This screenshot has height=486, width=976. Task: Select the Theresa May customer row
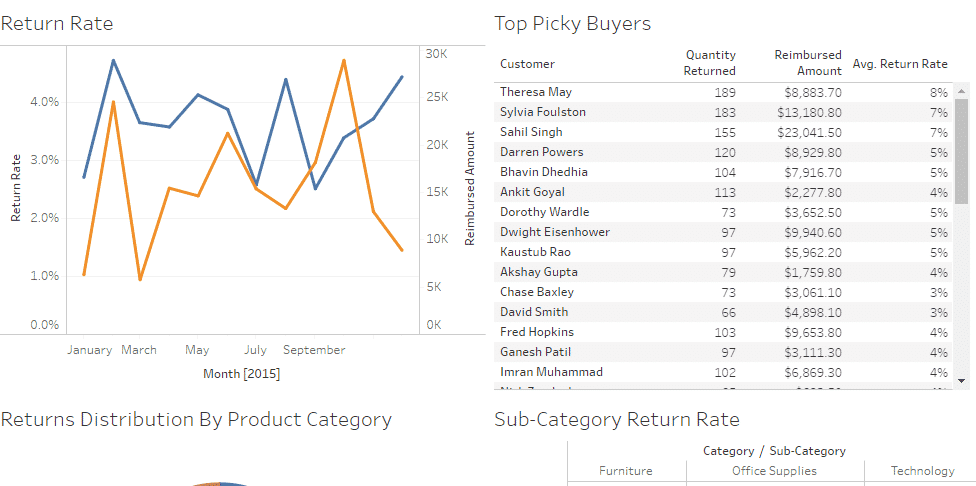point(536,92)
